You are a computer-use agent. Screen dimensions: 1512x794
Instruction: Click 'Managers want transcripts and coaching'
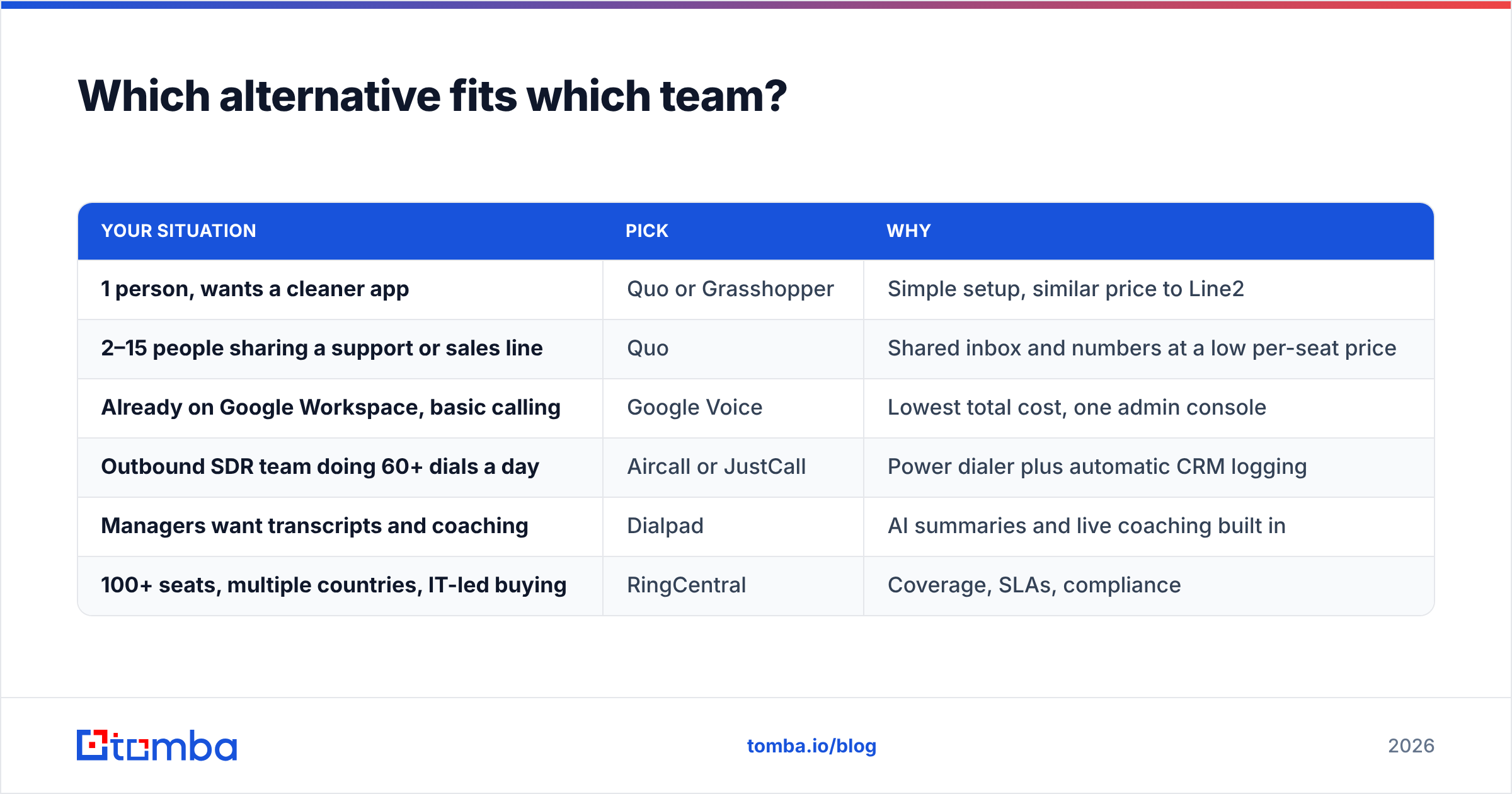click(x=314, y=526)
